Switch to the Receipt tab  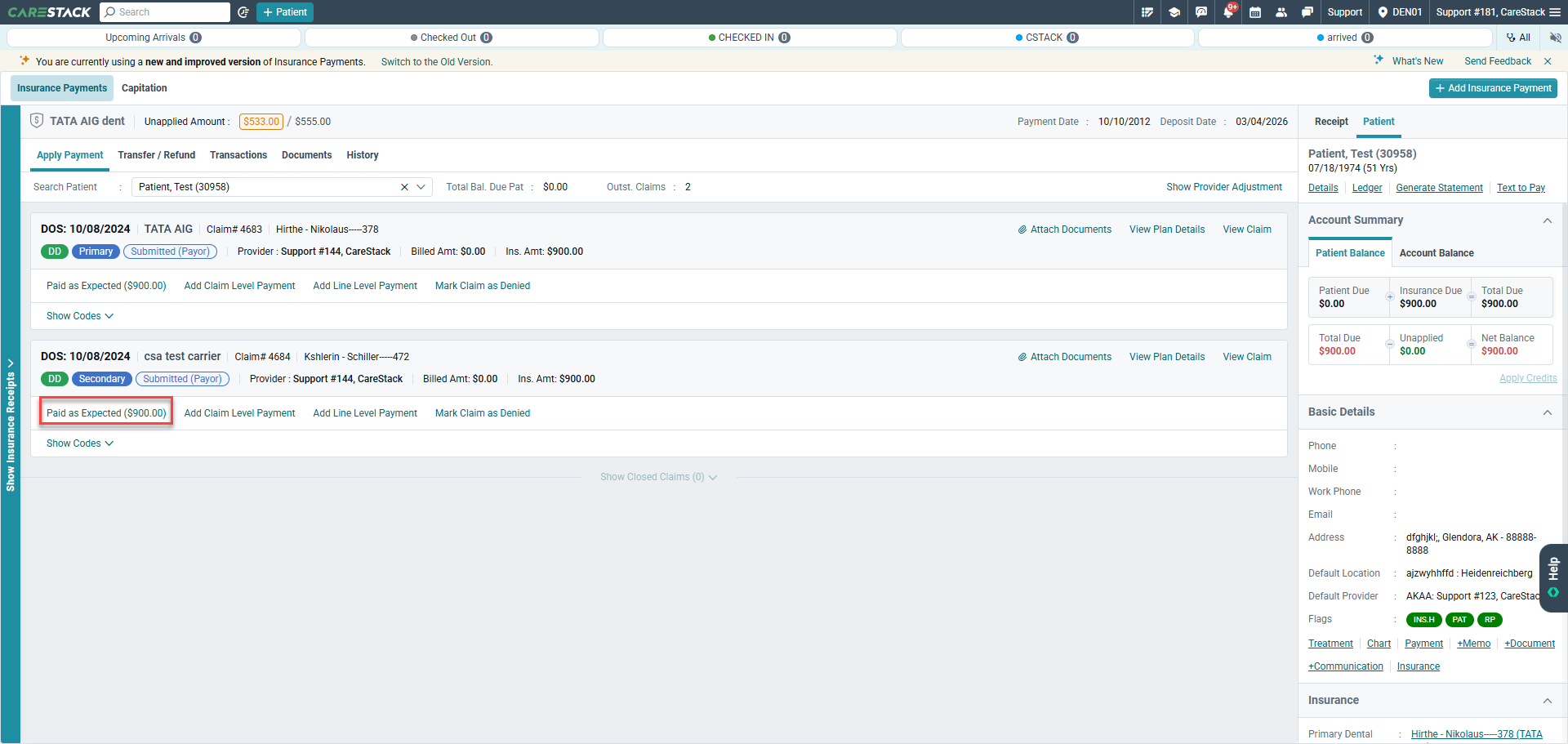click(x=1331, y=122)
